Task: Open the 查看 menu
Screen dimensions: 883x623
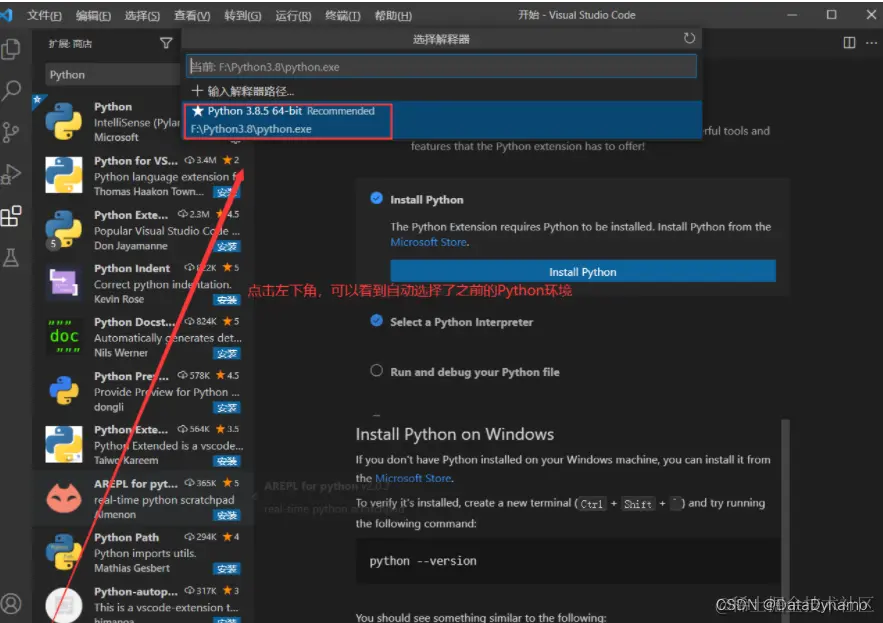Action: [192, 15]
